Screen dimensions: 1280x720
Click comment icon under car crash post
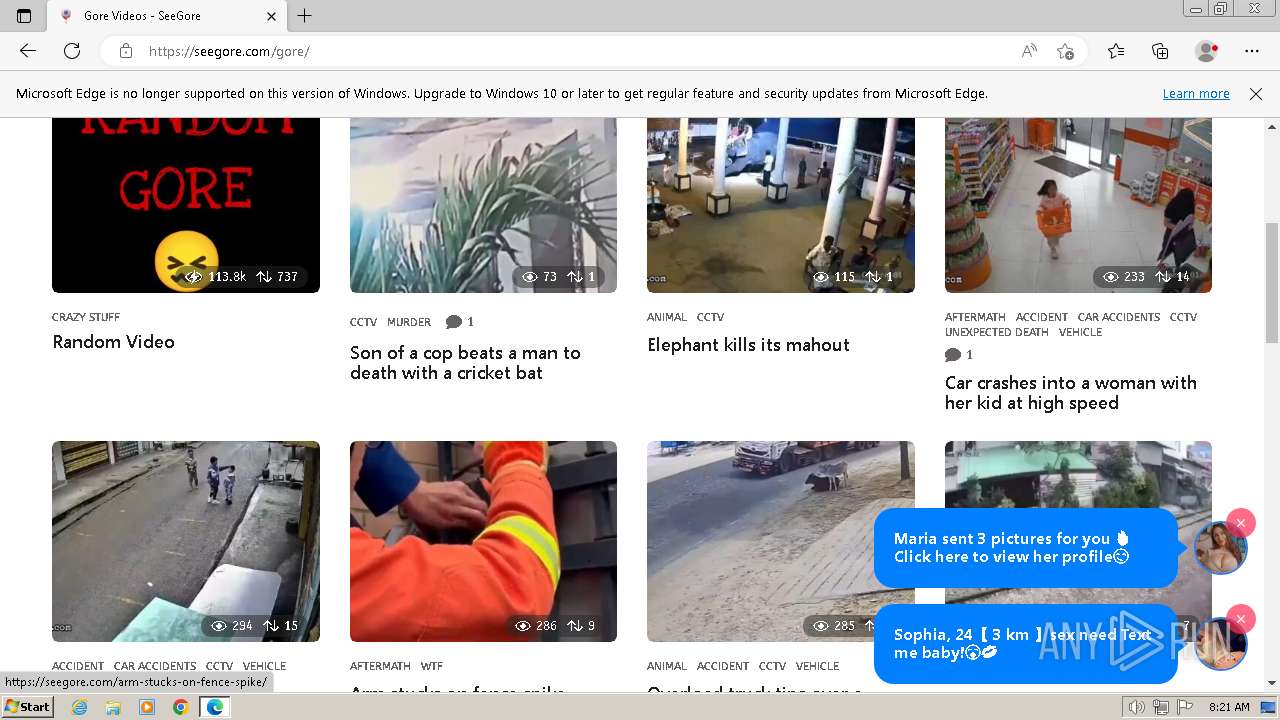953,355
